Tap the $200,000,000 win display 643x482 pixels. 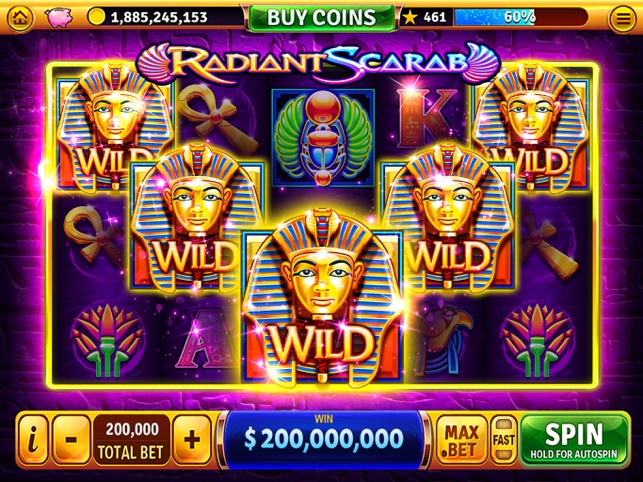(323, 439)
